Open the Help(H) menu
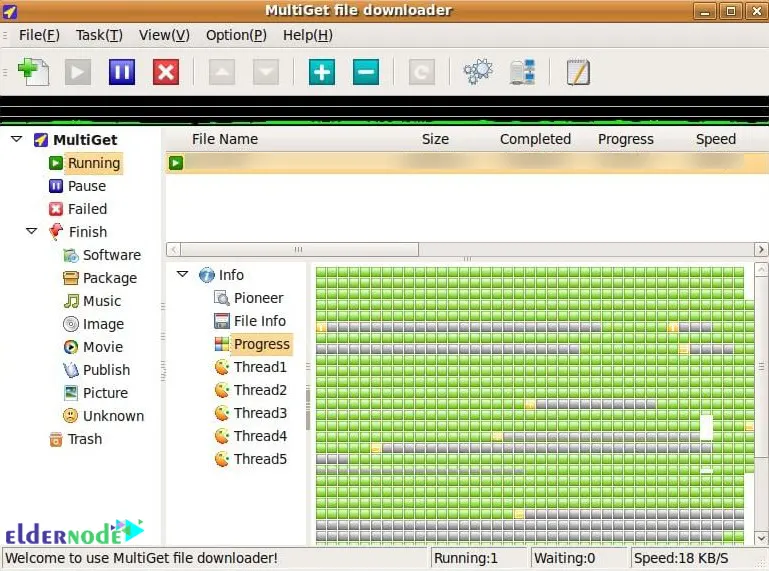This screenshot has width=769, height=571. 308,35
